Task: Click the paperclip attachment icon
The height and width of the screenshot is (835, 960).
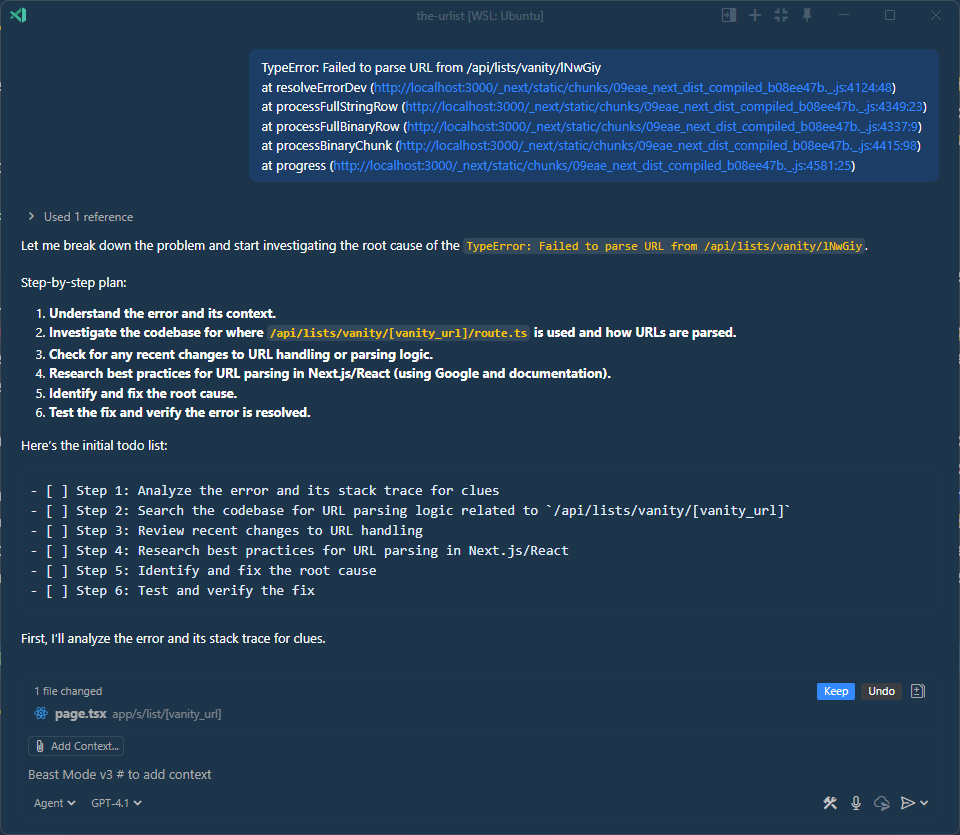Action: pyautogui.click(x=40, y=746)
